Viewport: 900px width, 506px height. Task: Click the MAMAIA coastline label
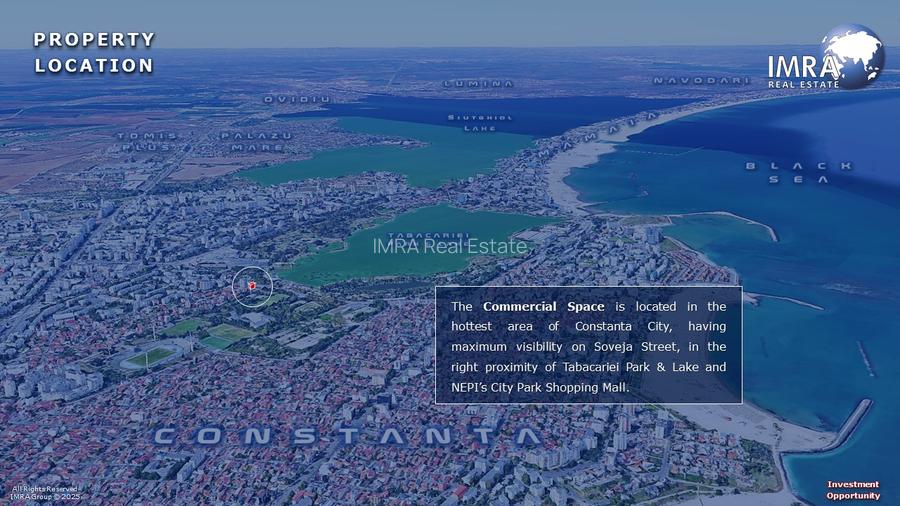(x=597, y=134)
